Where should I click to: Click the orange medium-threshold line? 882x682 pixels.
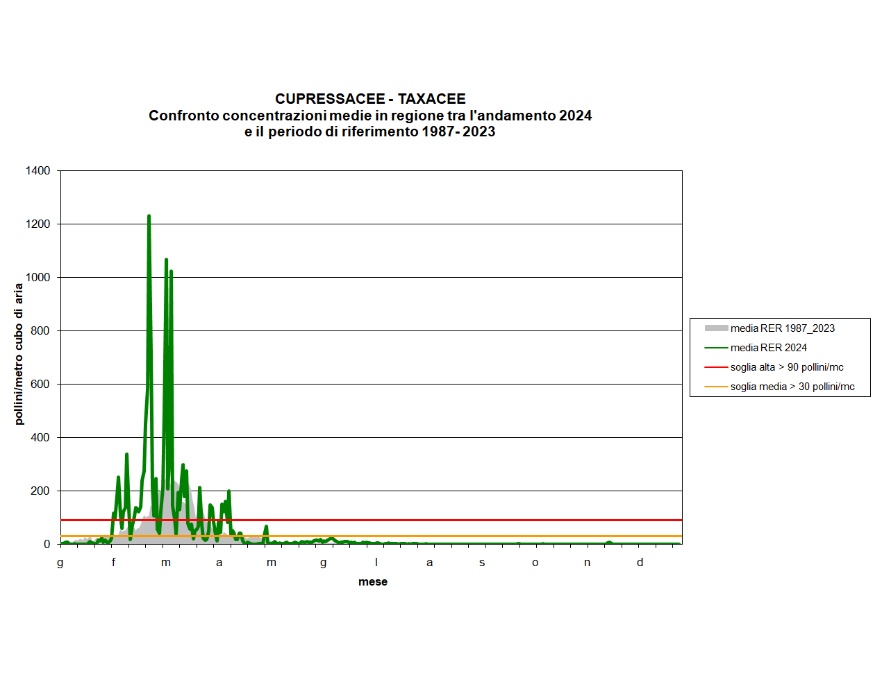pyautogui.click(x=371, y=536)
